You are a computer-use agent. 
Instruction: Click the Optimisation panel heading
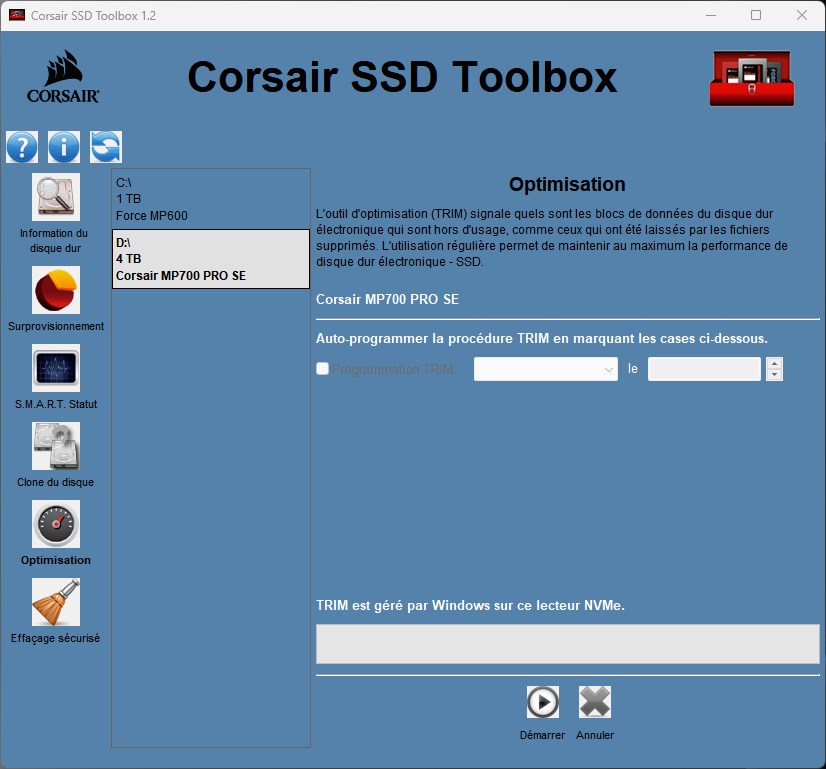point(567,184)
